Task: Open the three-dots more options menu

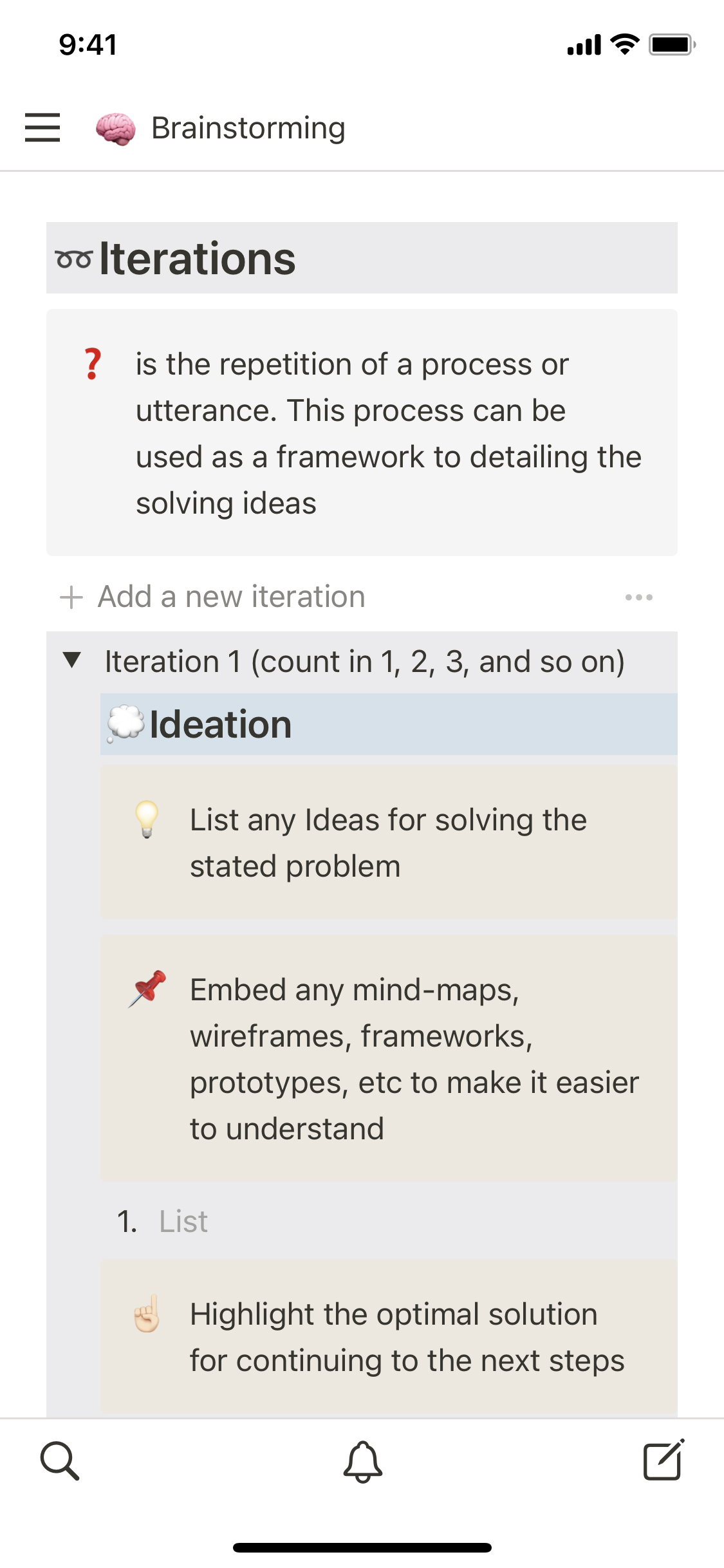Action: coord(638,597)
